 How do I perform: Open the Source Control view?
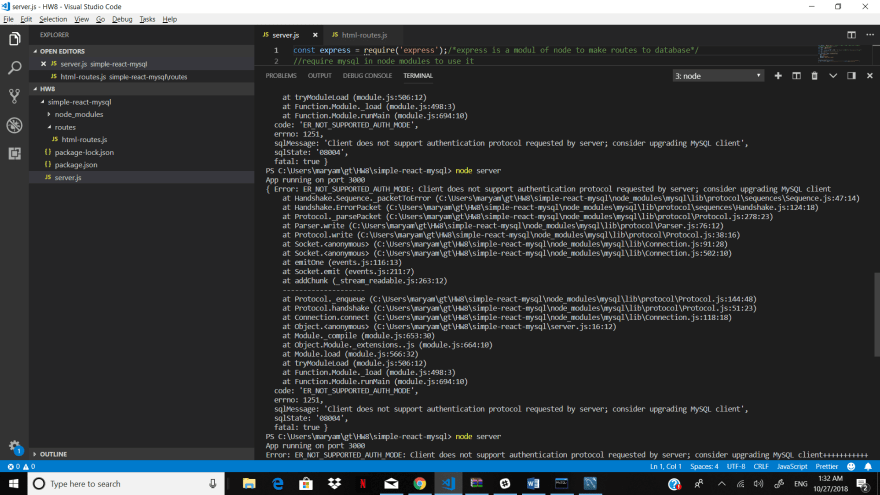coord(15,97)
